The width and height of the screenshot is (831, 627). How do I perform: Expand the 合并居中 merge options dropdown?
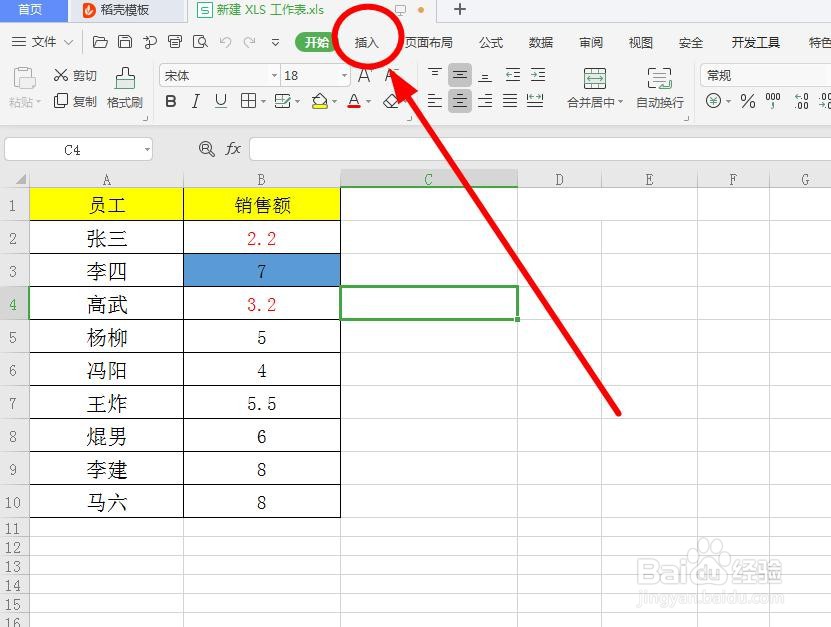click(621, 103)
